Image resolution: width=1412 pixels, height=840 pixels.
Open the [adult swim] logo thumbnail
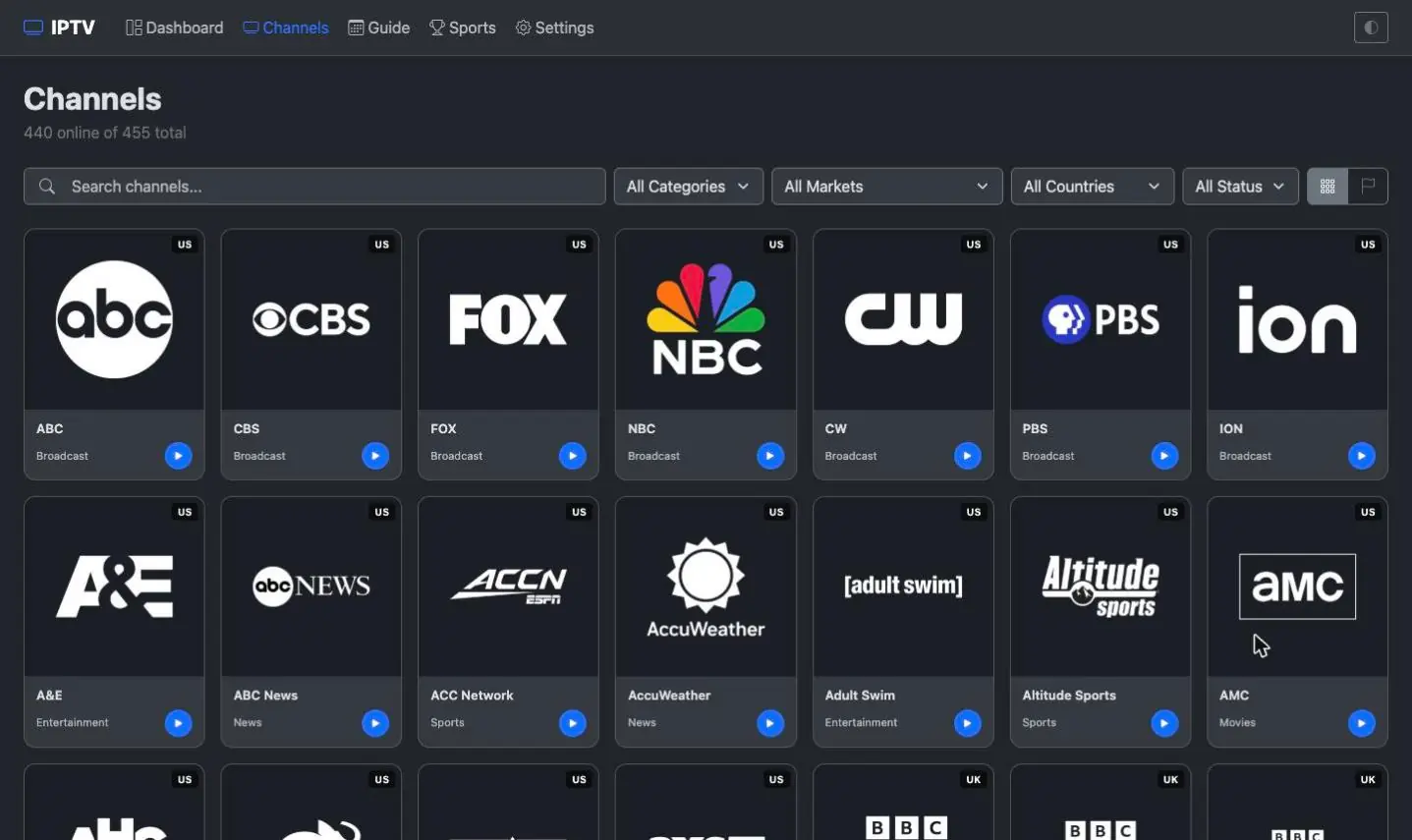coord(903,587)
